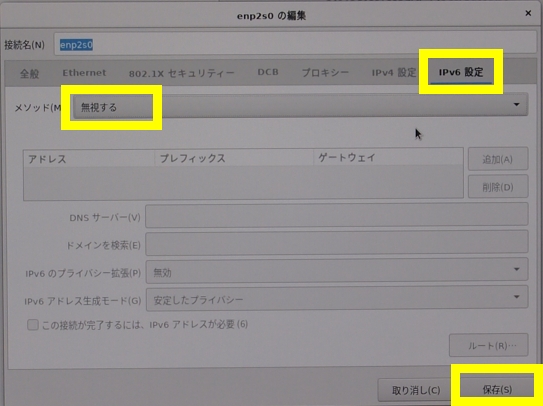This screenshot has width=543, height=406.
Task: Click the DNS サーバー input field
Action: click(337, 215)
